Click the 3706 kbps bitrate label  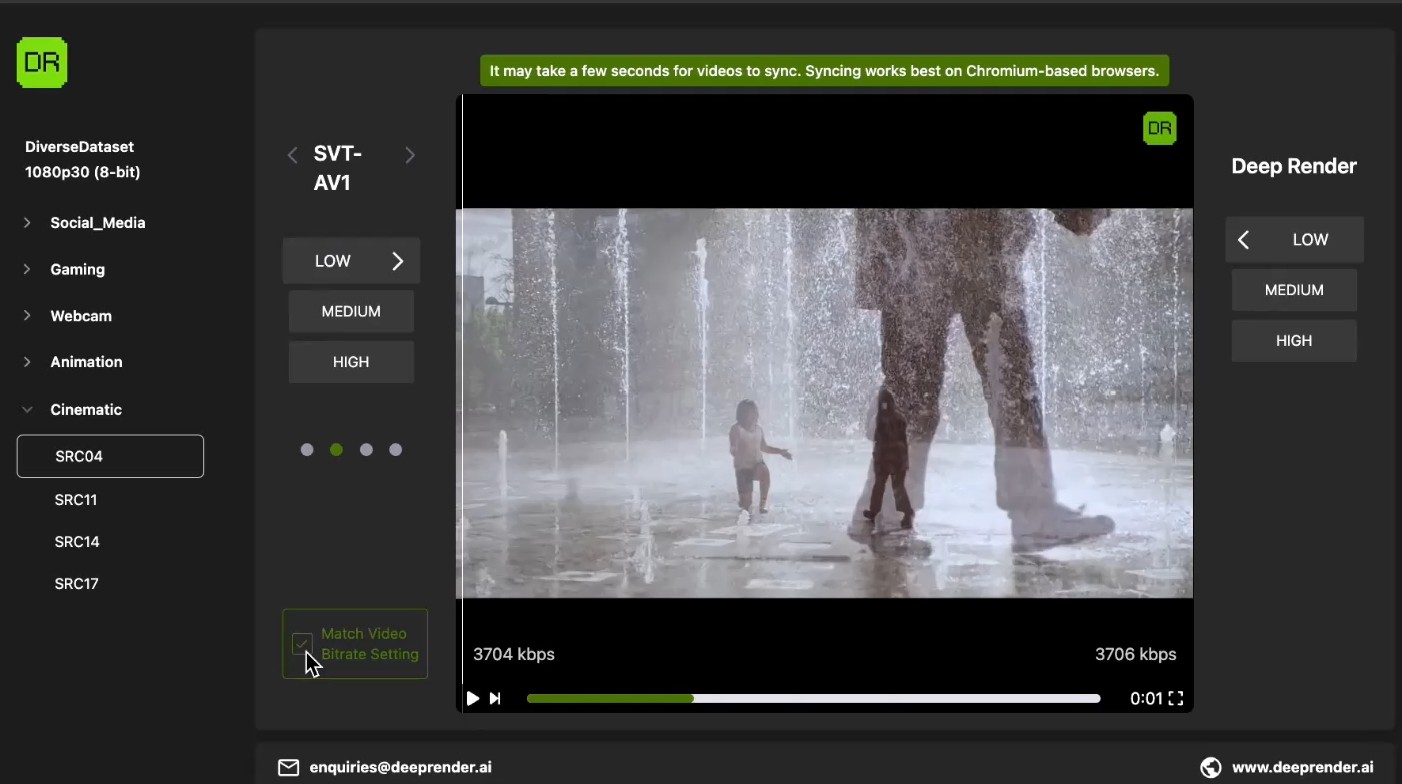1136,654
